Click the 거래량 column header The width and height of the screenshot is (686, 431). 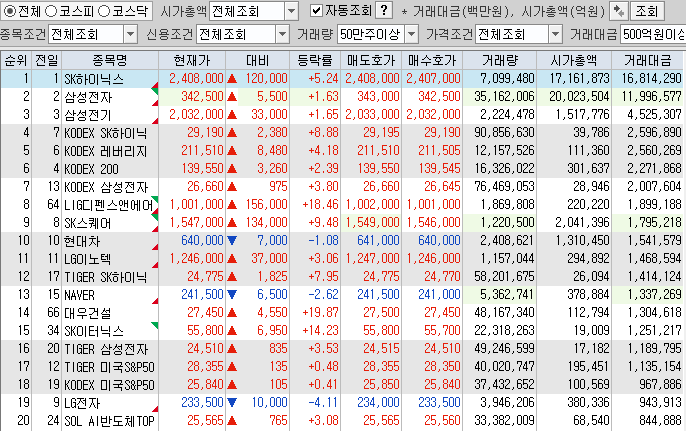coord(499,60)
